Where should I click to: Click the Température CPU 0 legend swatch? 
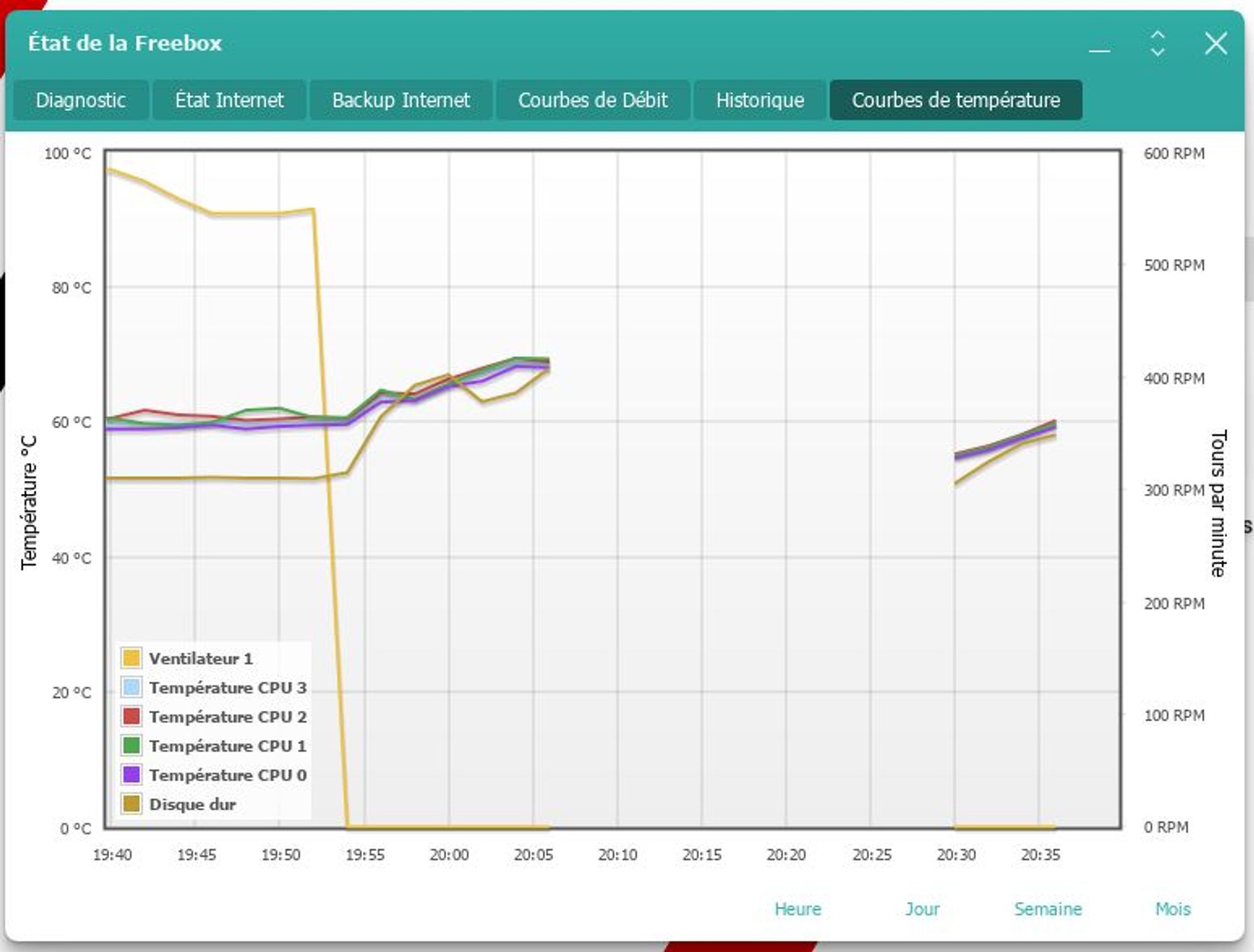132,775
